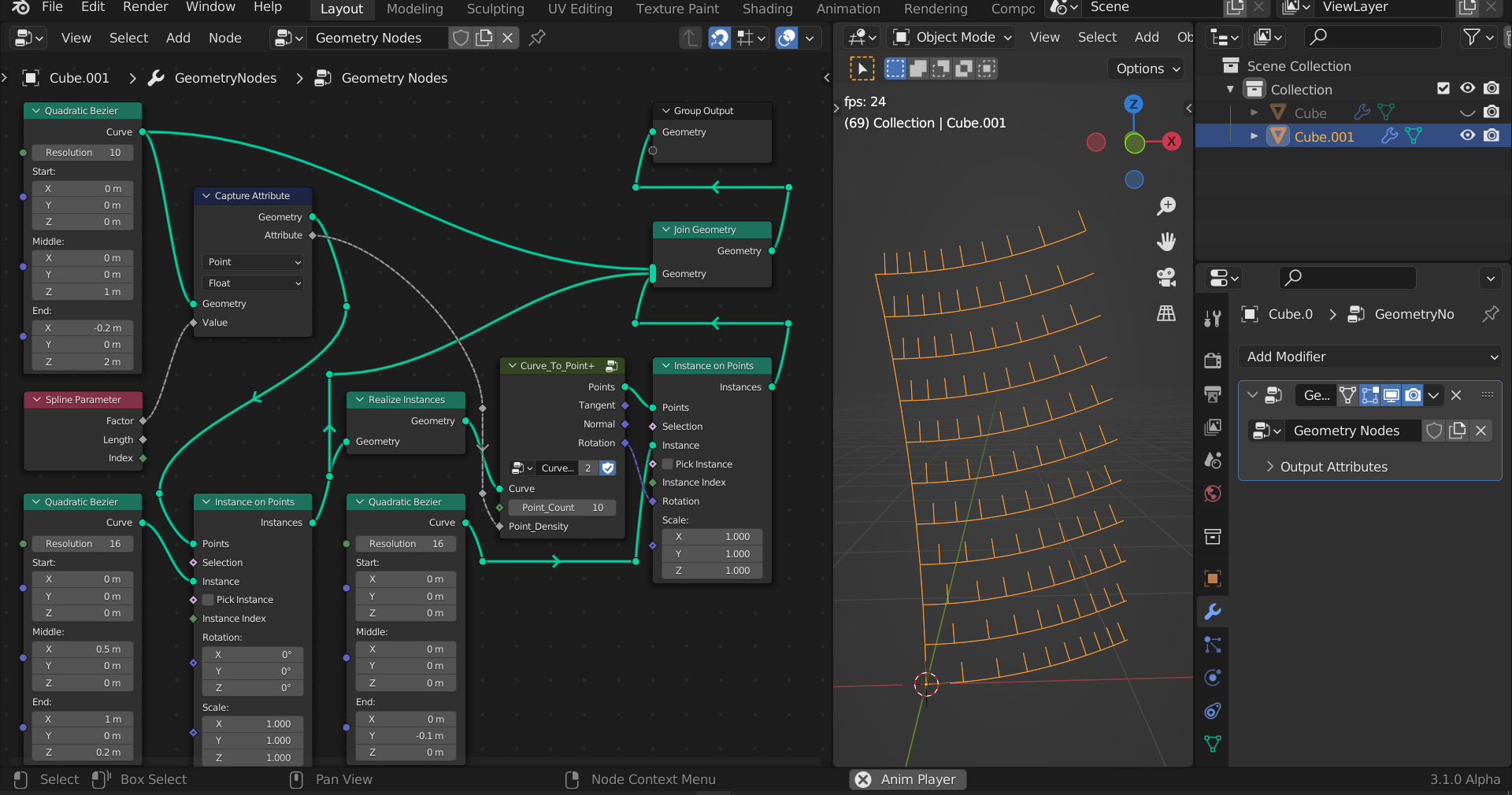1512x795 pixels.
Task: Open Float type dropdown in Capture Attribute
Action: pyautogui.click(x=253, y=283)
